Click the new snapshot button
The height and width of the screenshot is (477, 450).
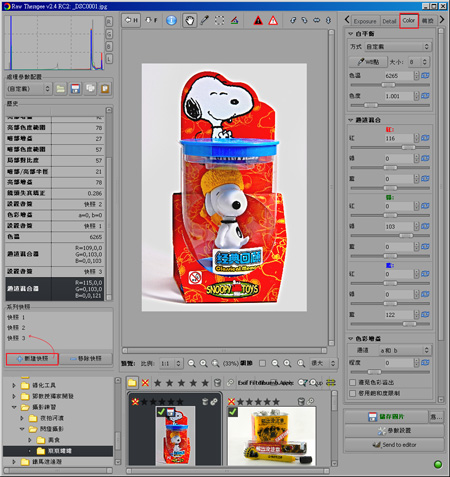pyautogui.click(x=32, y=359)
